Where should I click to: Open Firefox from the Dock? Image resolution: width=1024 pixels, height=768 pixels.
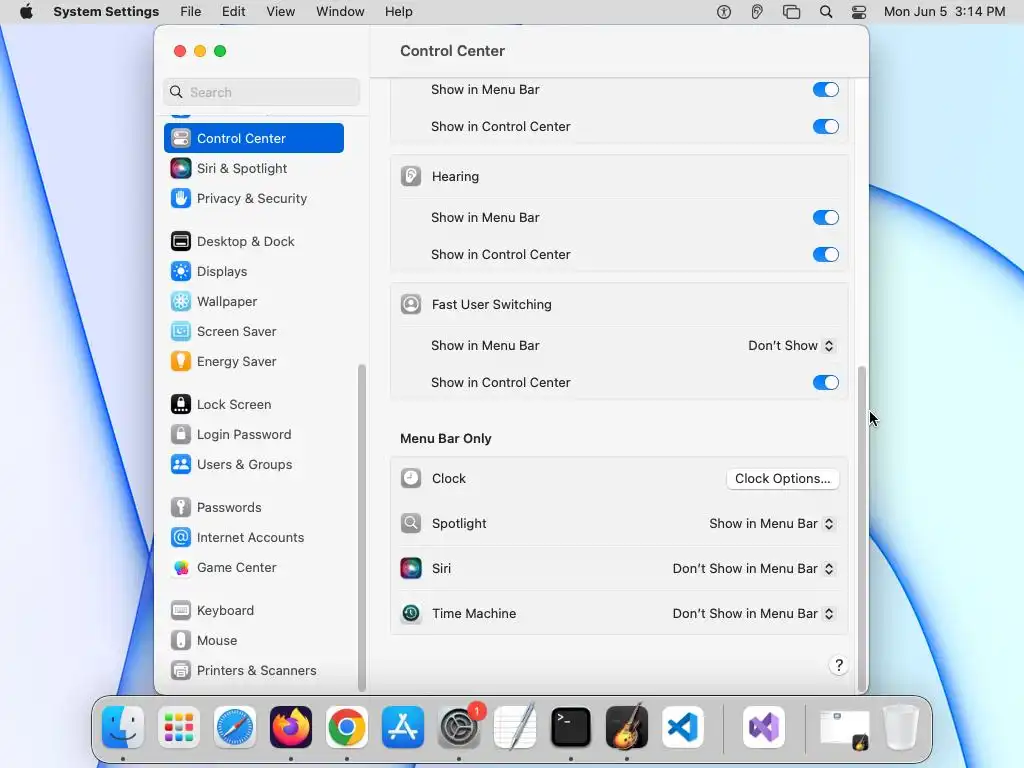tap(291, 727)
